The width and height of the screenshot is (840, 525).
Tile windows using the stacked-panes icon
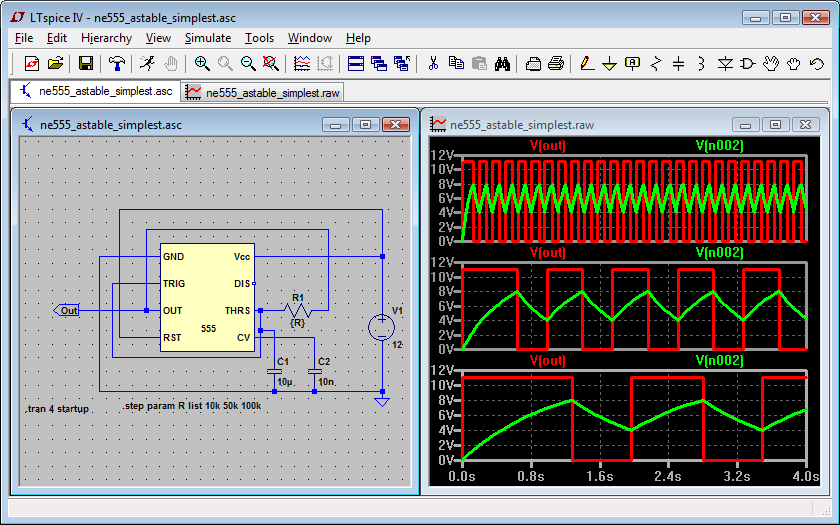356,64
